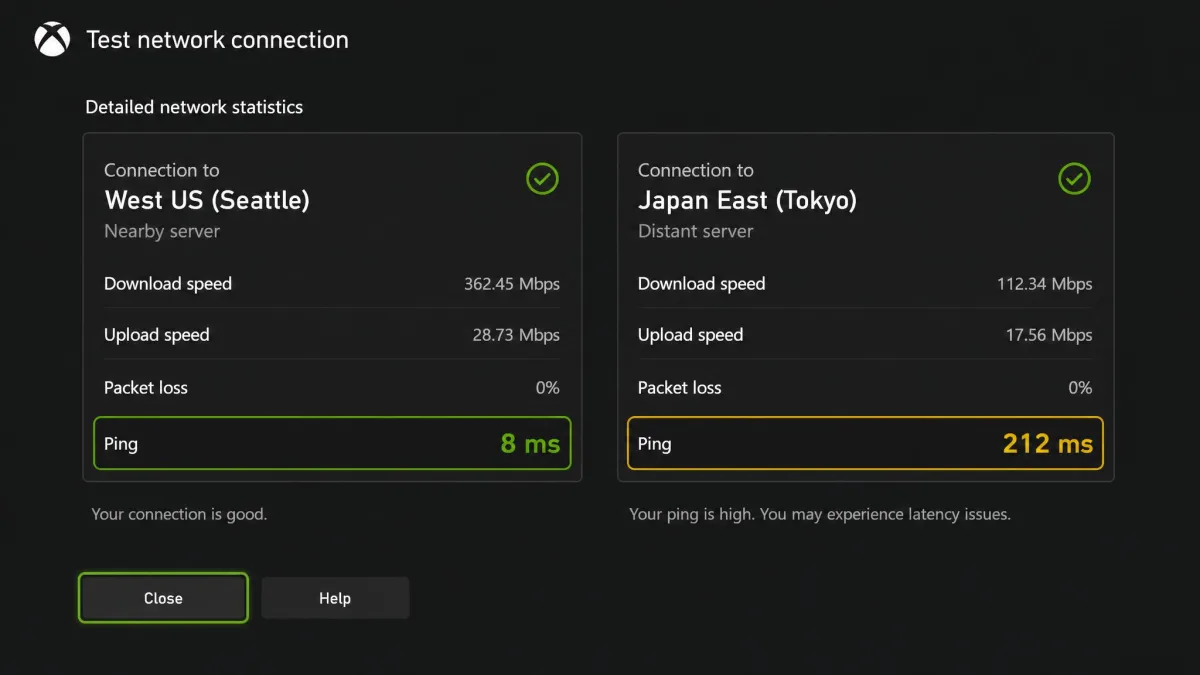Viewport: 1200px width, 675px height.
Task: Click the Seattle 'Download speed' label
Action: 168,284
